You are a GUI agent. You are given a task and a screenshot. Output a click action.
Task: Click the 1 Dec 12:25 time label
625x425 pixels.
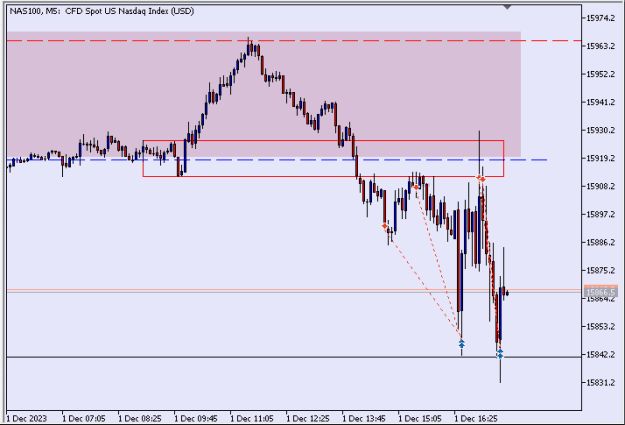(x=308, y=419)
